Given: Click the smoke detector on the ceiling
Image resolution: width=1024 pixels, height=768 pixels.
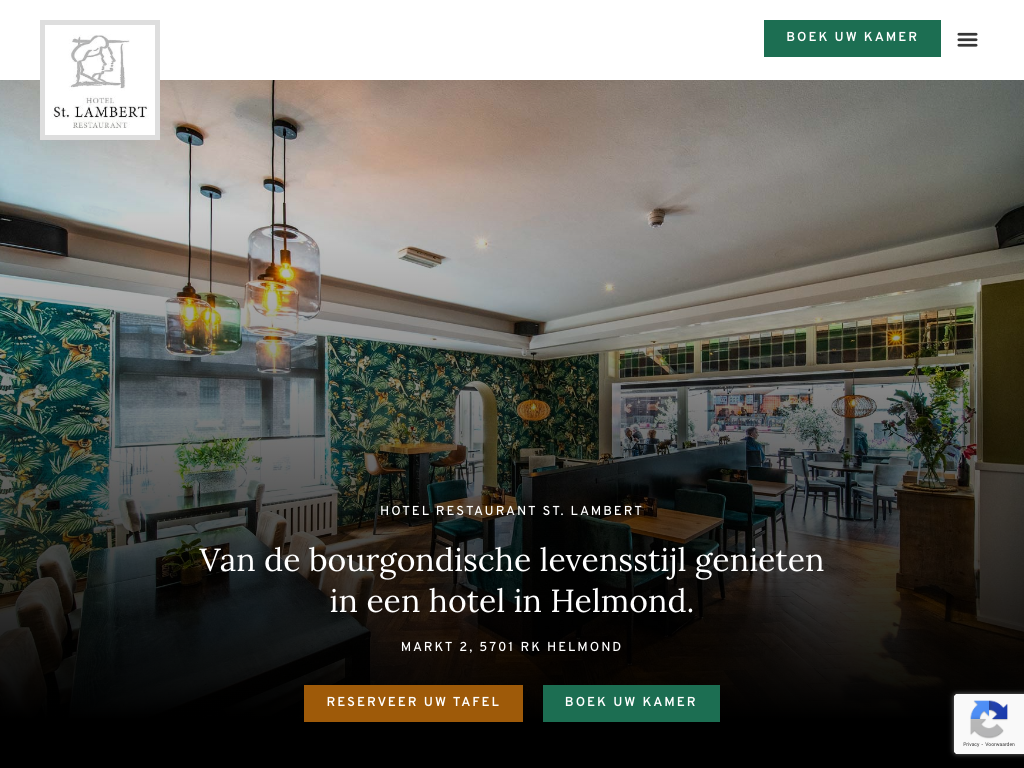Looking at the screenshot, I should [x=656, y=217].
